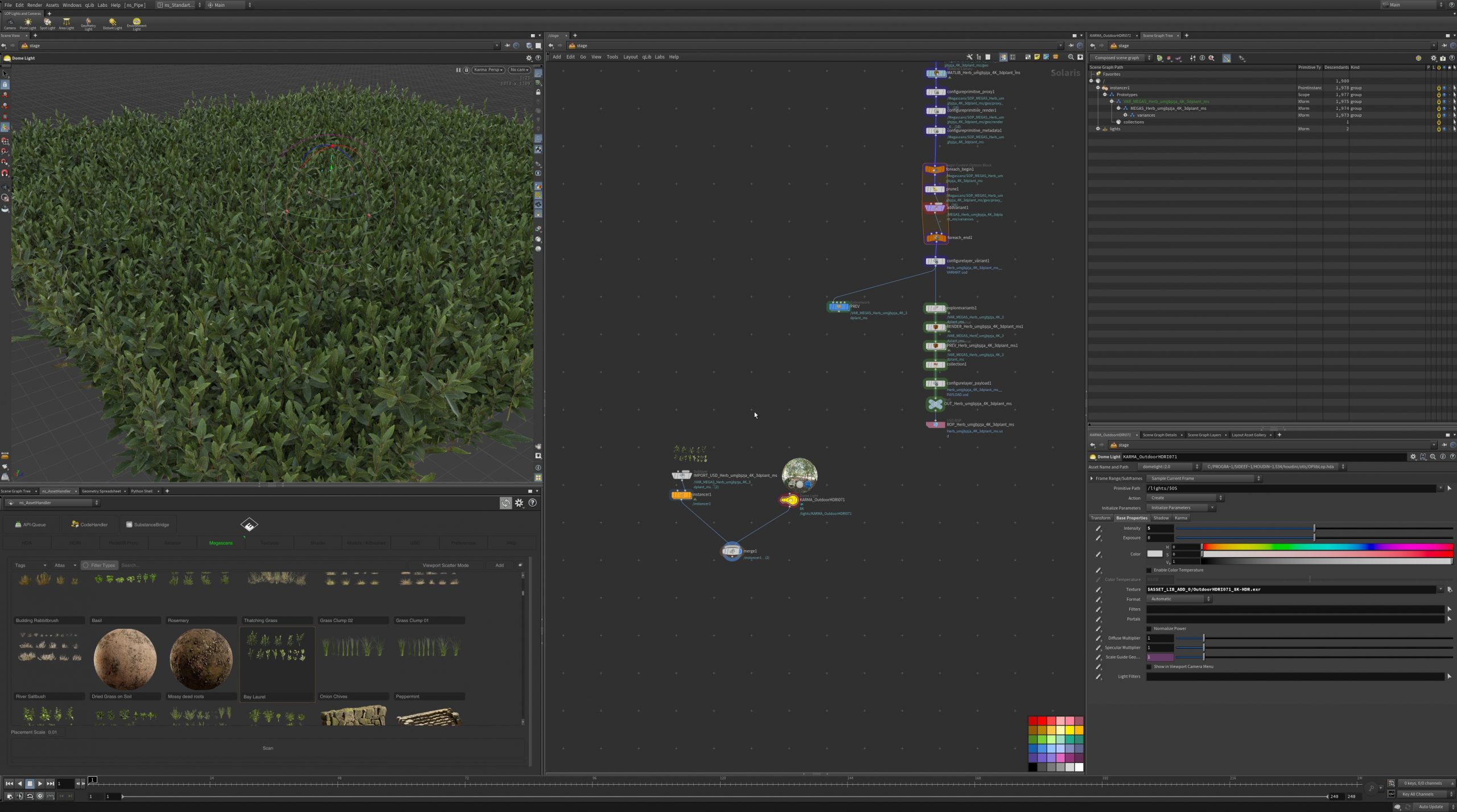Check Show in Viewport Camera Menu
Screen dimensions: 1457x812
[1149, 667]
